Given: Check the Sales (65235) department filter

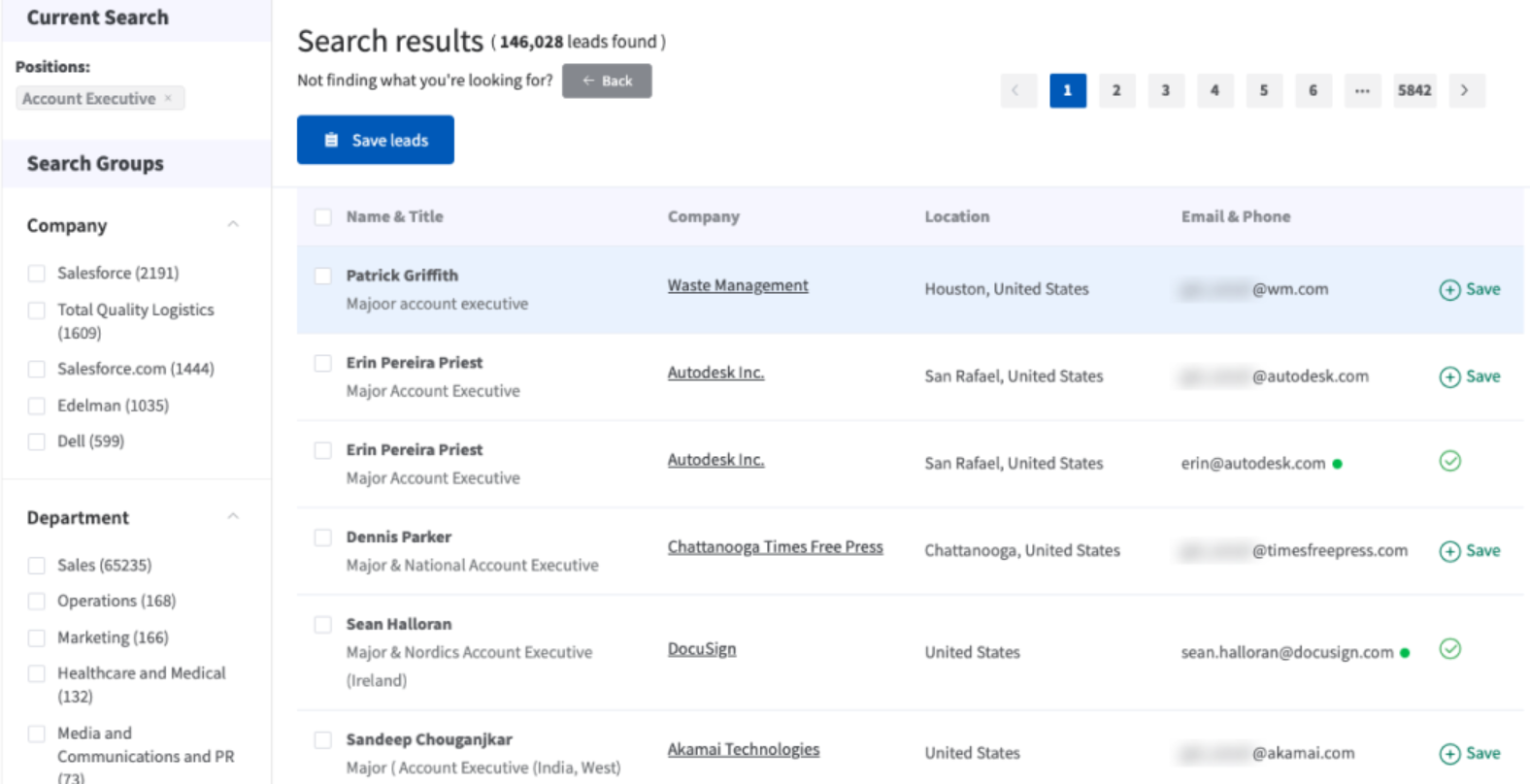Looking at the screenshot, I should (x=37, y=566).
